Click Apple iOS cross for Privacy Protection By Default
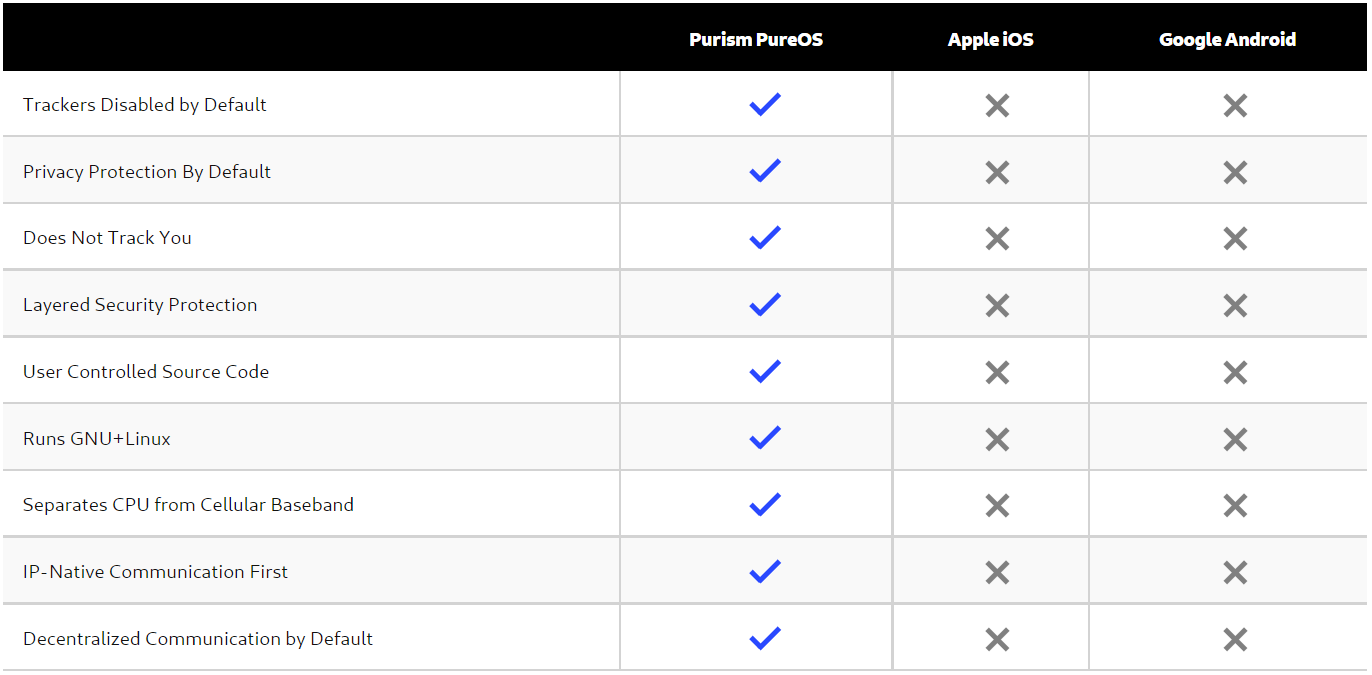The height and width of the screenshot is (675, 1372). coord(997,172)
